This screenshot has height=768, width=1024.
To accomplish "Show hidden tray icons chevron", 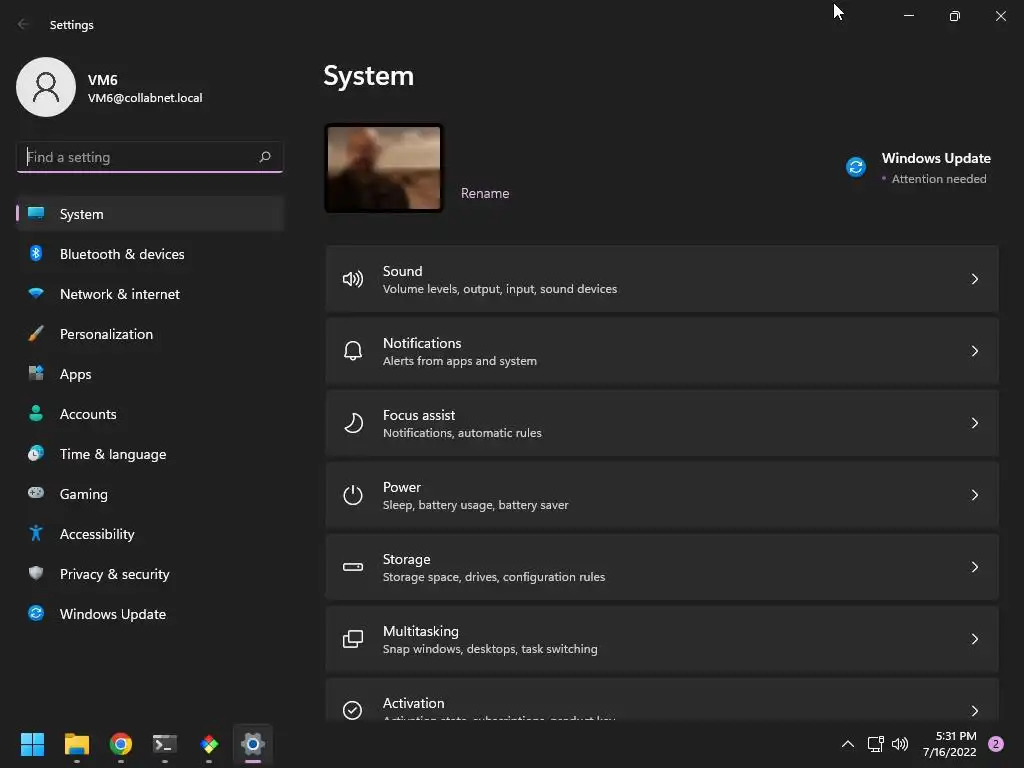I will [848, 744].
